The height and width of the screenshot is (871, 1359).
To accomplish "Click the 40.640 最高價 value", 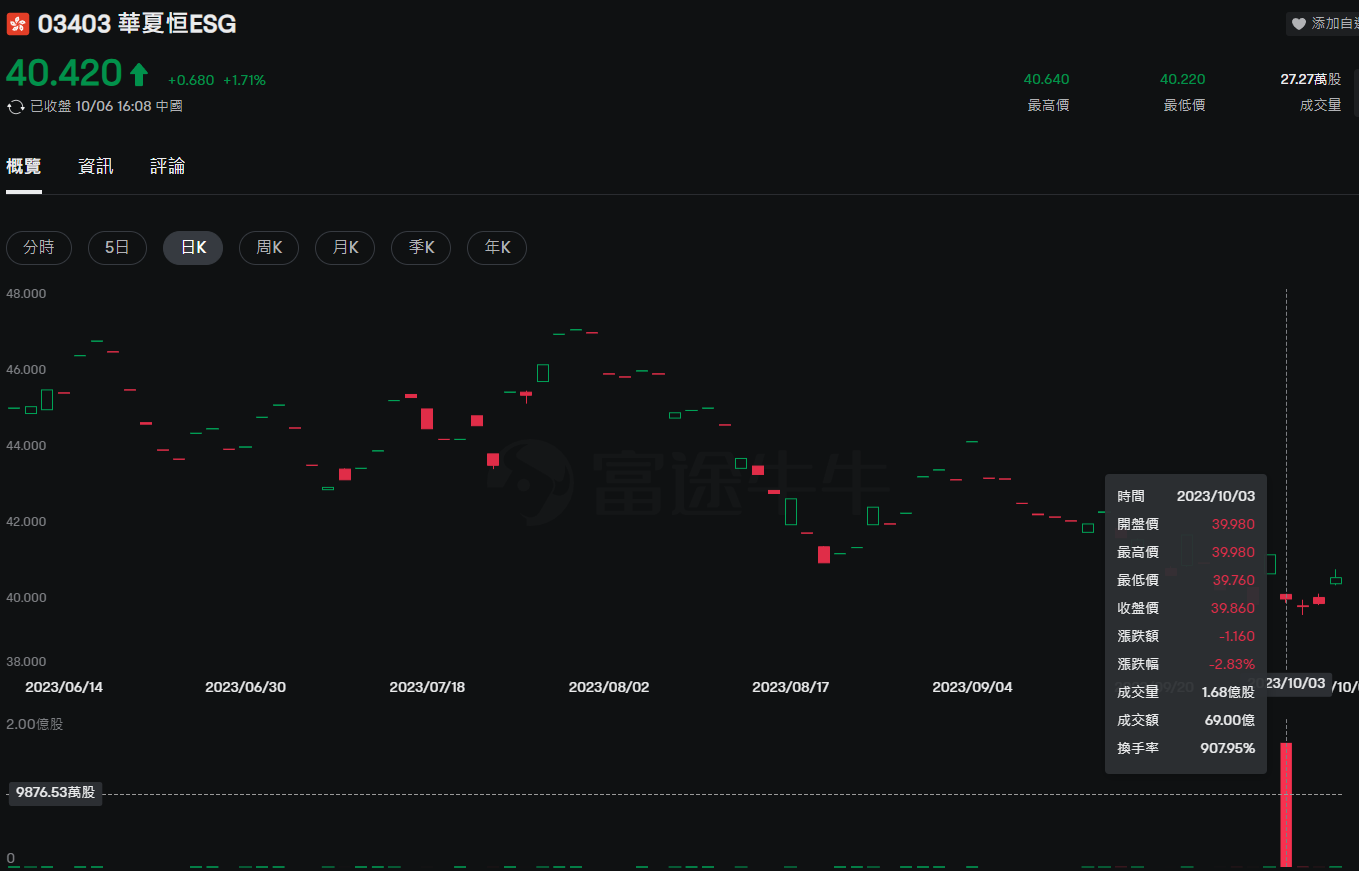I will click(1046, 80).
